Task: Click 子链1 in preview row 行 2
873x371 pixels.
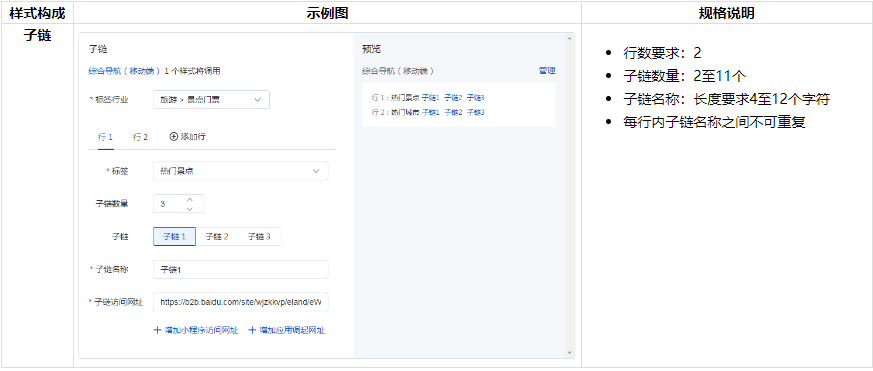Action: [x=431, y=112]
